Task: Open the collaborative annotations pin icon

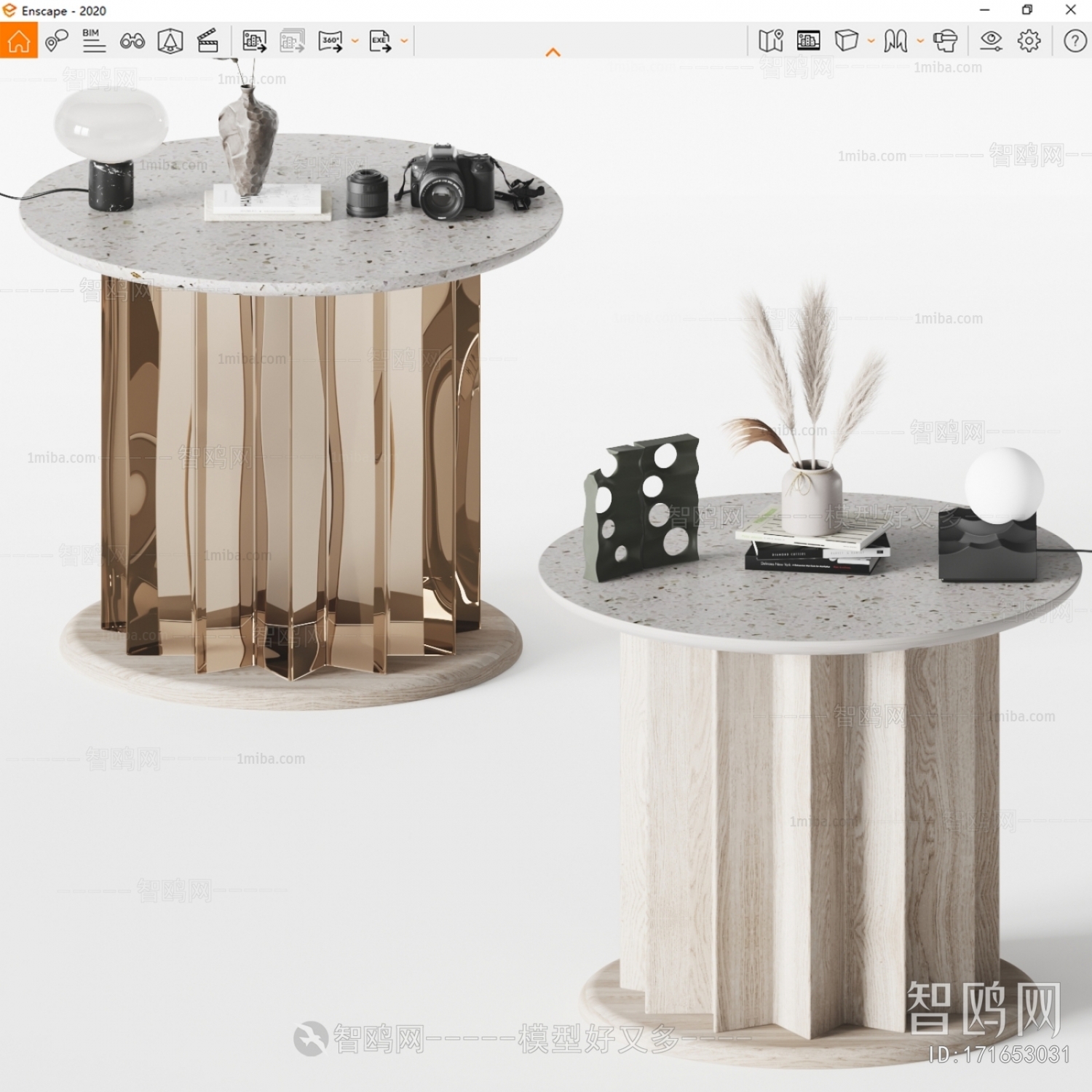Action: tap(56, 41)
